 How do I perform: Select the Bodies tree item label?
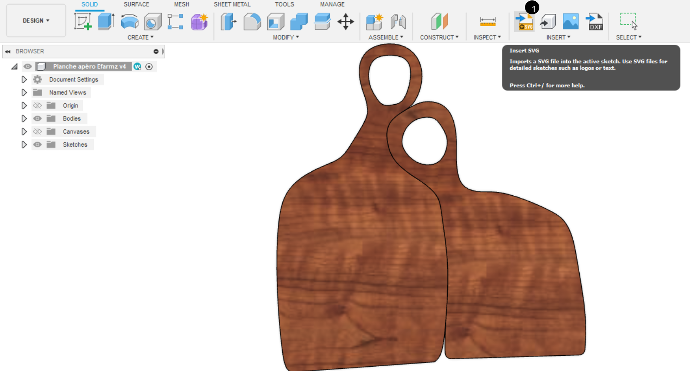tap(71, 118)
